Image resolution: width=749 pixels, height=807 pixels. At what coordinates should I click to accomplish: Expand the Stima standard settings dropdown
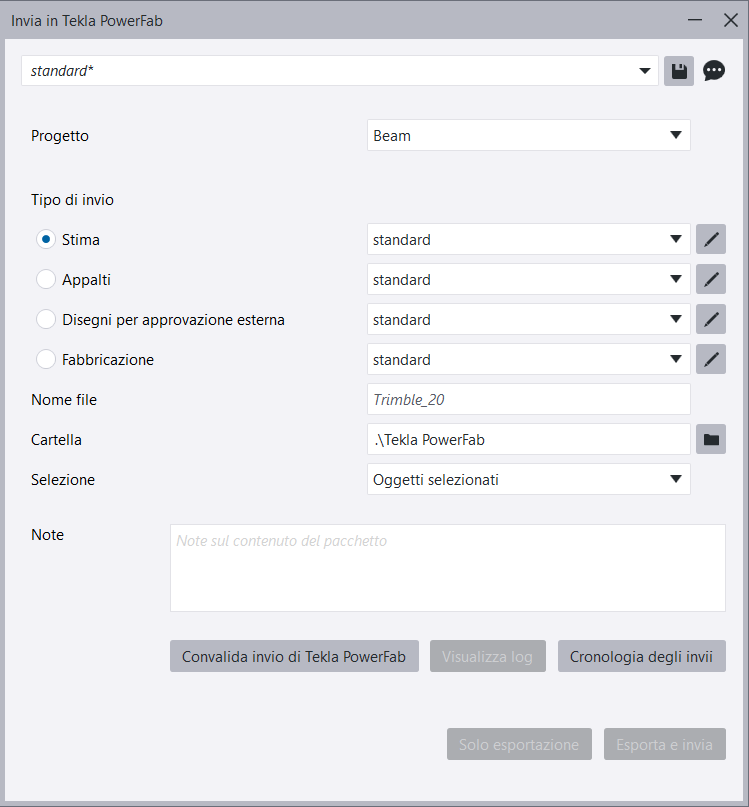pyautogui.click(x=528, y=240)
